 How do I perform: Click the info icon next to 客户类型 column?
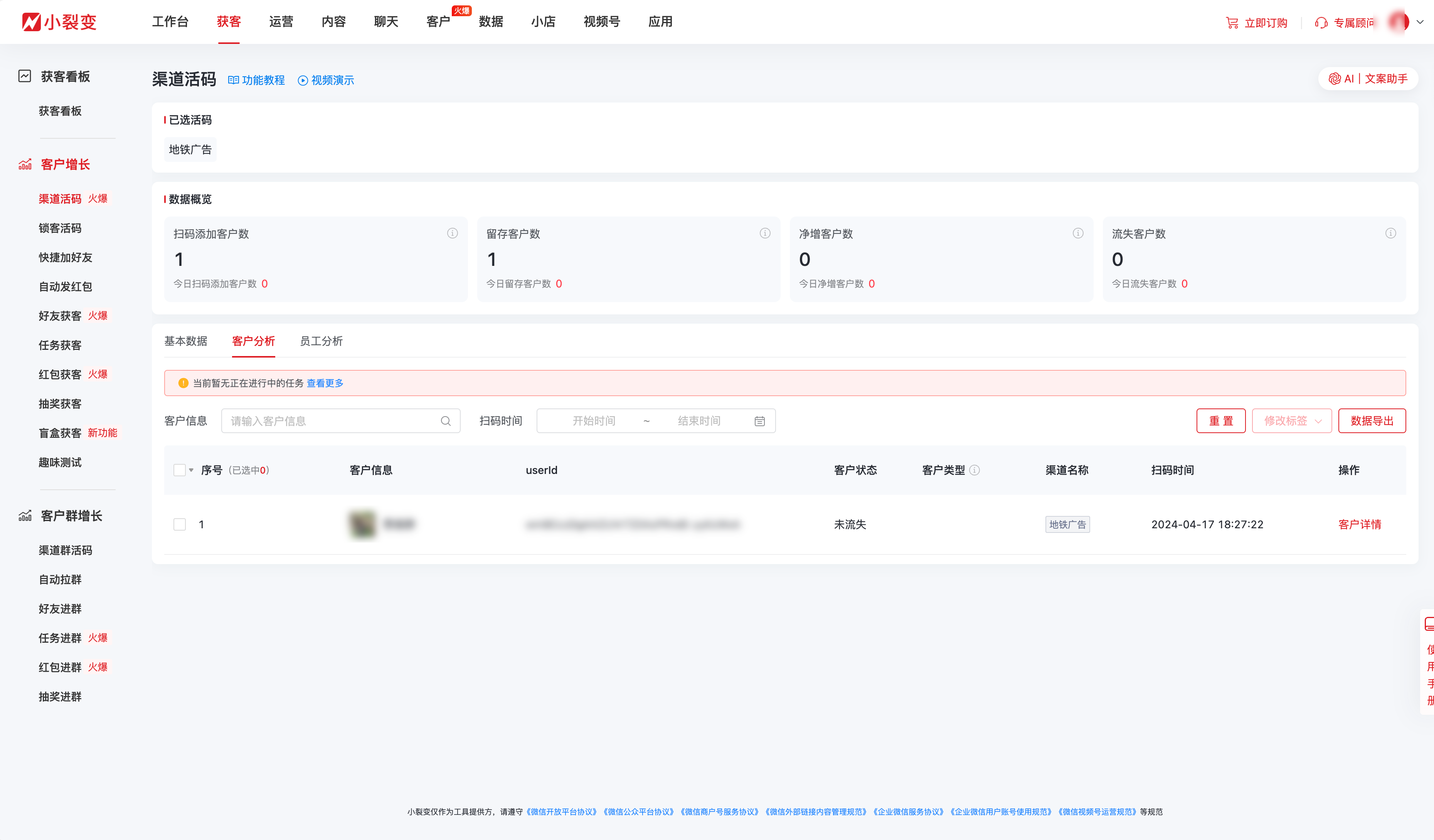[x=975, y=470]
